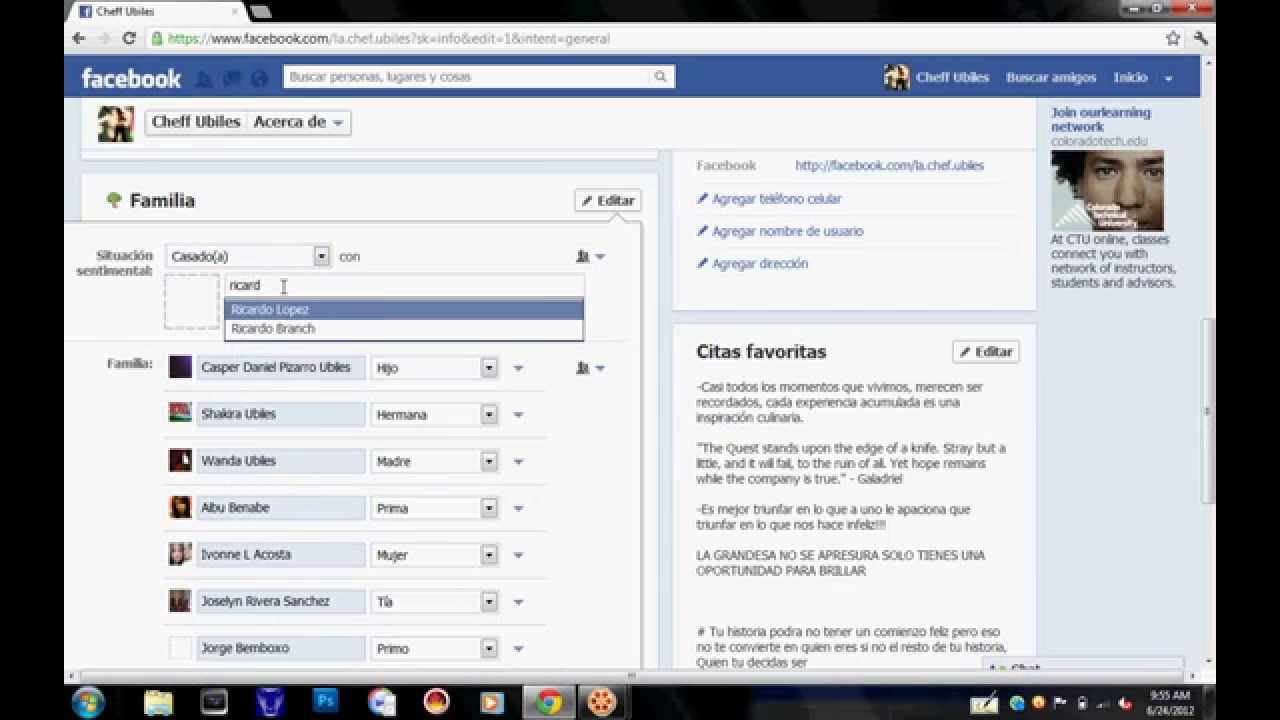Click Cheff Ubiles name button below header
The height and width of the screenshot is (720, 1280).
tap(196, 122)
